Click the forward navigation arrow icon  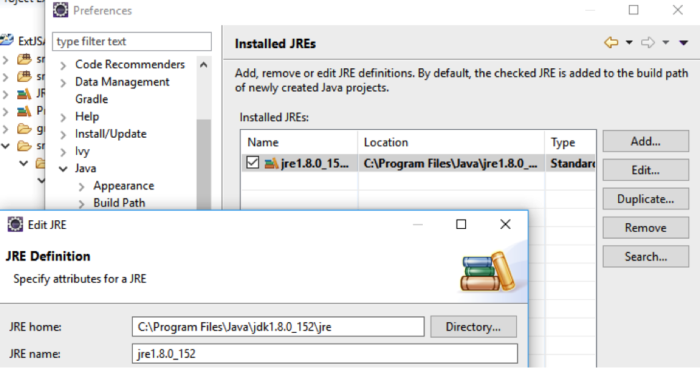[x=648, y=43]
